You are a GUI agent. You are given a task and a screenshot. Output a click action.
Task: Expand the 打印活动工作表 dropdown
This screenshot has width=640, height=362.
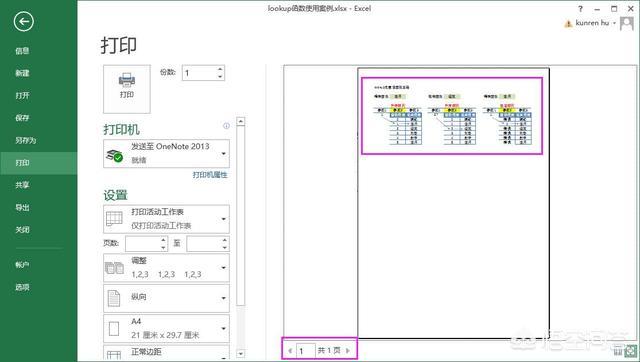pos(167,219)
